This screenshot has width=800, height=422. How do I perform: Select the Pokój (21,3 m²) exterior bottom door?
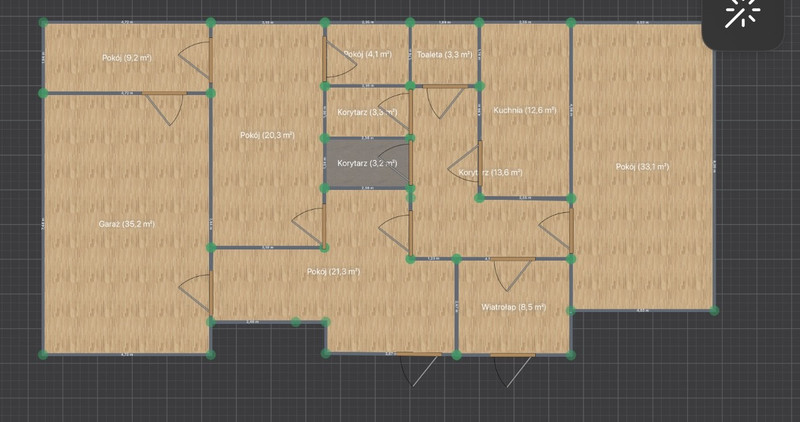[x=416, y=355]
